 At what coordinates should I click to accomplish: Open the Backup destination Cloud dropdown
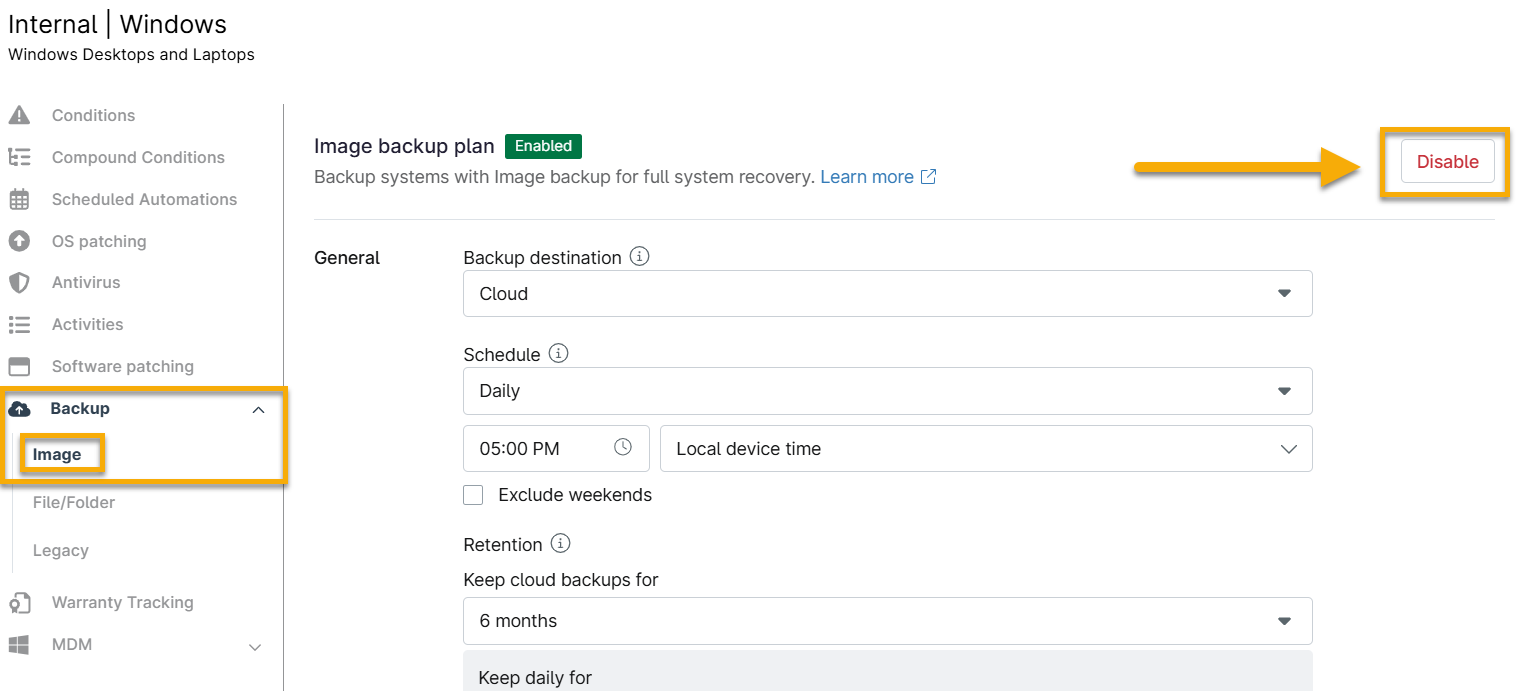[887, 294]
